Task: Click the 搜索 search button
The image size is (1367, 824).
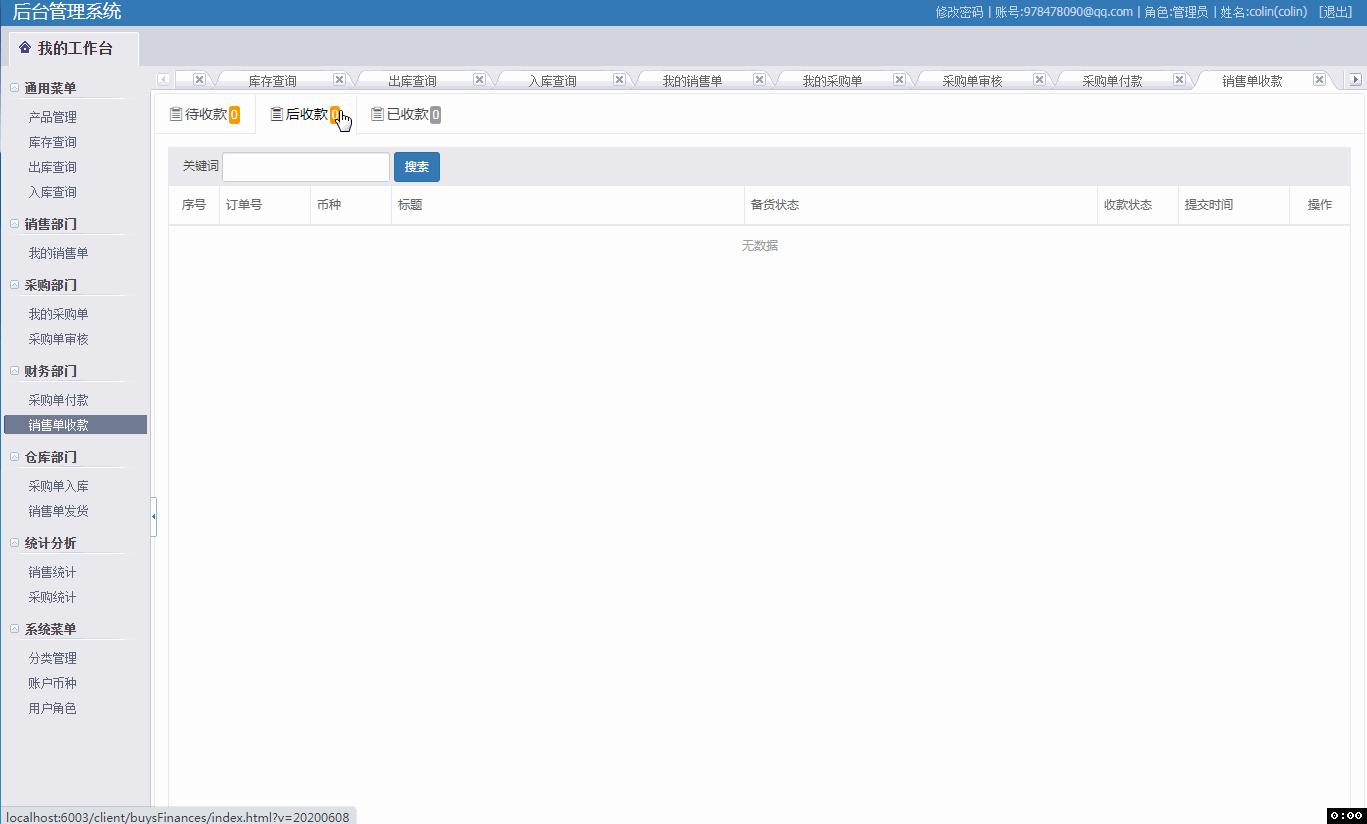Action: click(x=417, y=166)
